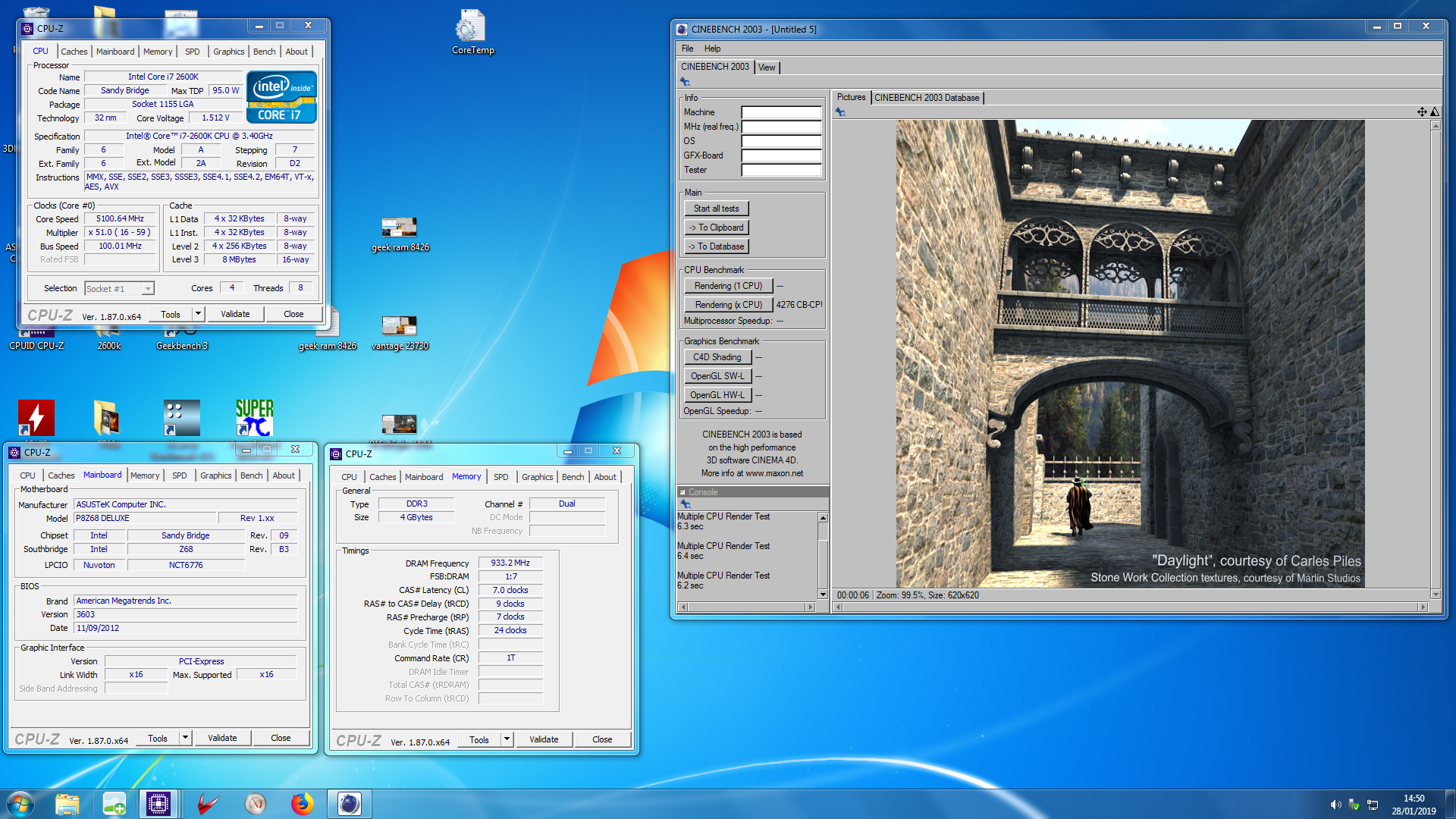This screenshot has width=1456, height=819.
Task: Open the Socket #1 selection dropdown
Action: click(x=119, y=289)
